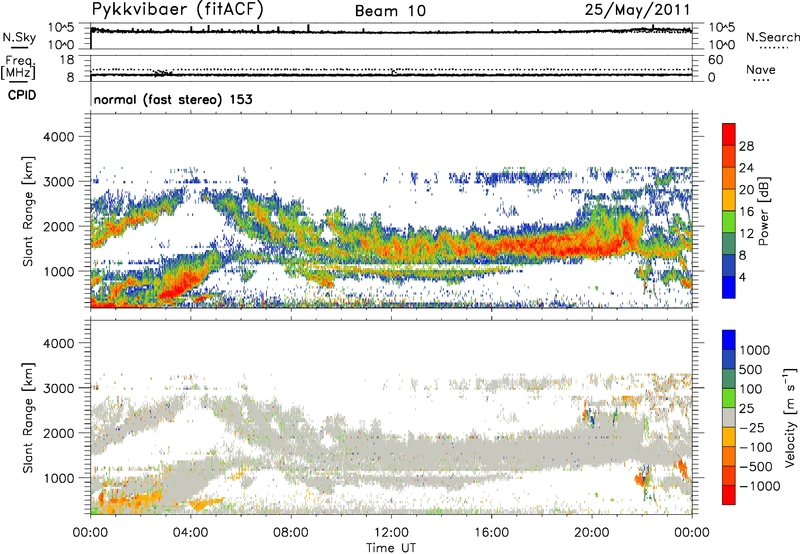
Task: Click the 'Beam 10' label
Action: [390, 11]
